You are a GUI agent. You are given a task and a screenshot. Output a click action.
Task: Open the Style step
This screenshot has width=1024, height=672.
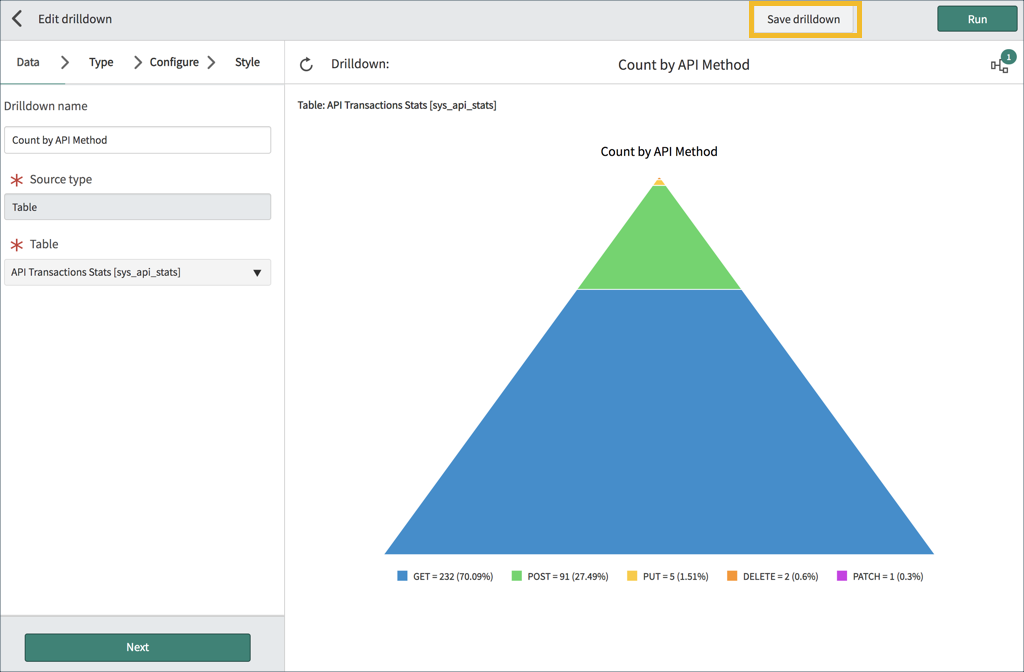[x=247, y=61]
